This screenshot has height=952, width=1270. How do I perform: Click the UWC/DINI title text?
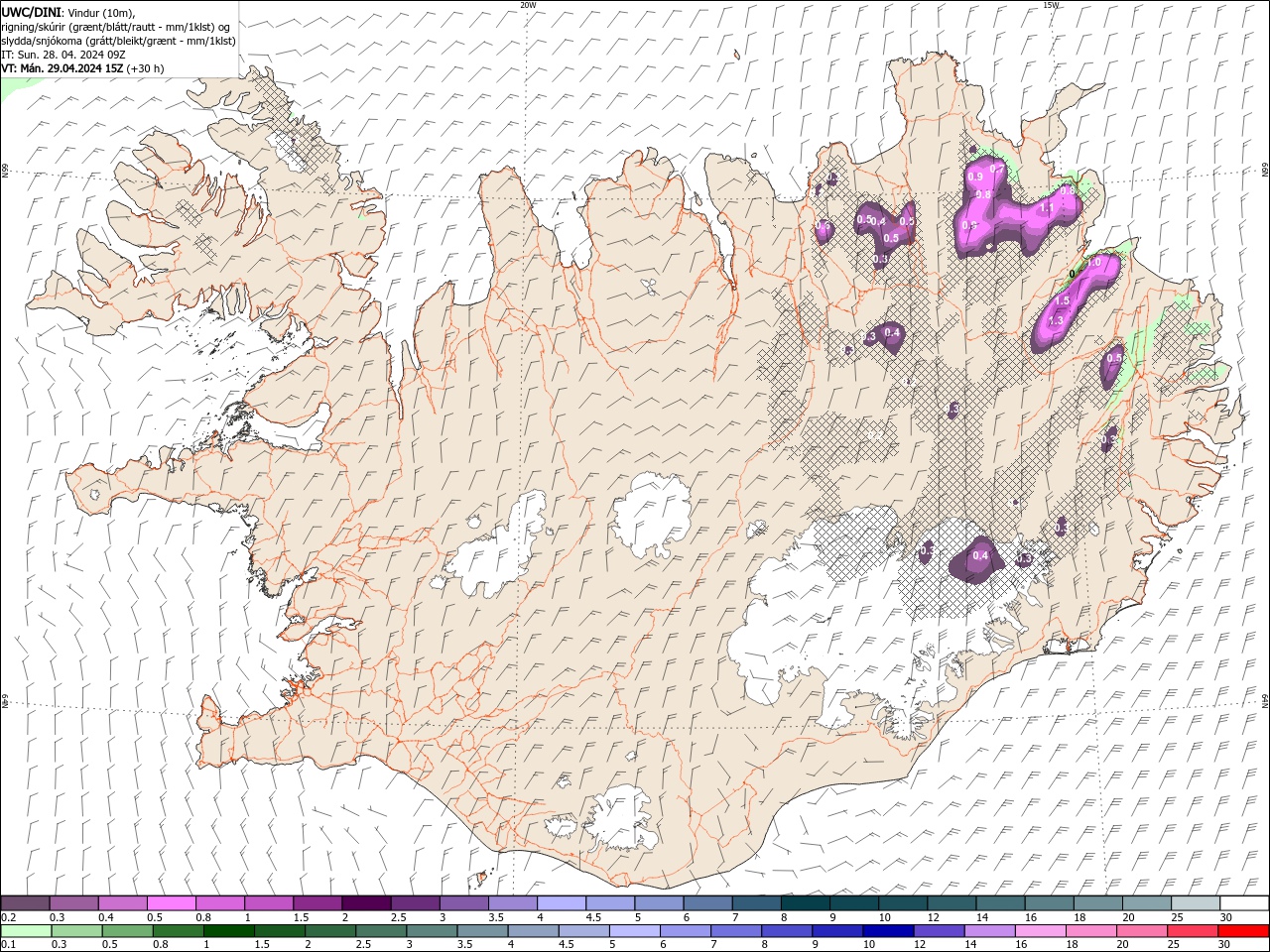click(x=31, y=11)
